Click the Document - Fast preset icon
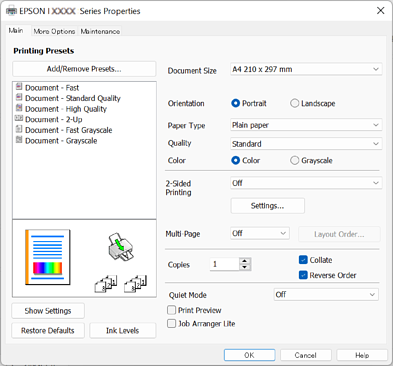Viewport: 393px width, 366px height. pyautogui.click(x=19, y=87)
